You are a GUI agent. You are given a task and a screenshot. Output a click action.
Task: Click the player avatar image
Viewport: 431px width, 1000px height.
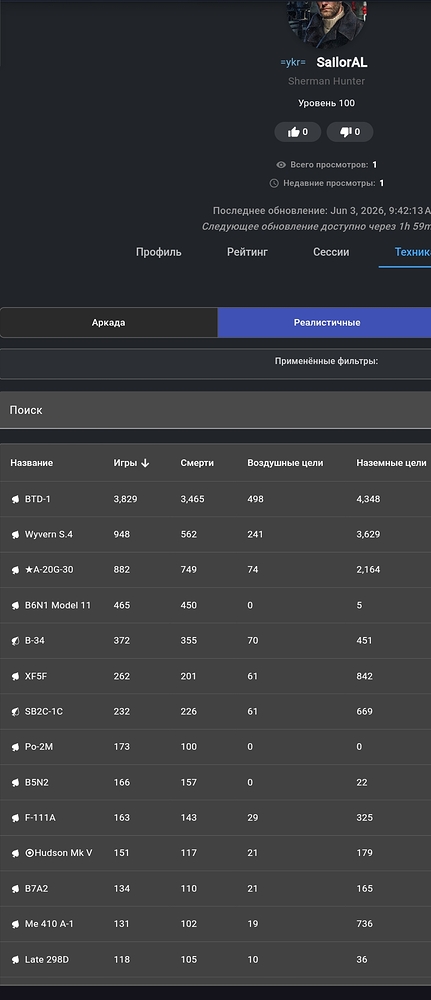(x=325, y=23)
